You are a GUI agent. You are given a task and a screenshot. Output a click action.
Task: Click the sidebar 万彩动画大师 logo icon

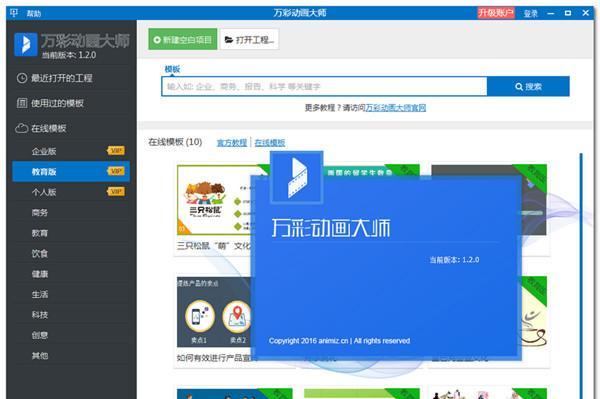point(26,44)
